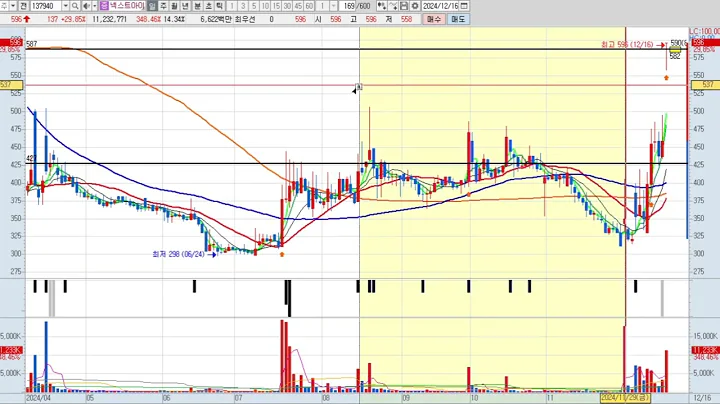Select the 15 interval button
The image size is (720, 404).
[x=276, y=6]
